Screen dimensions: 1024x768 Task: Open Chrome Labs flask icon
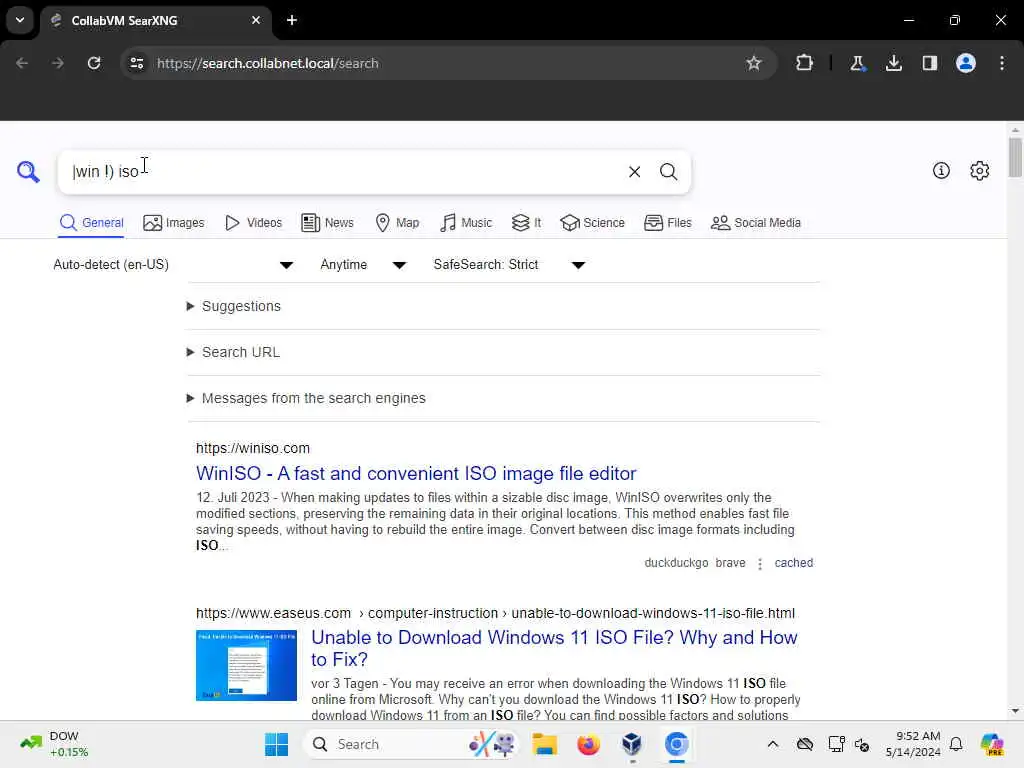[857, 63]
